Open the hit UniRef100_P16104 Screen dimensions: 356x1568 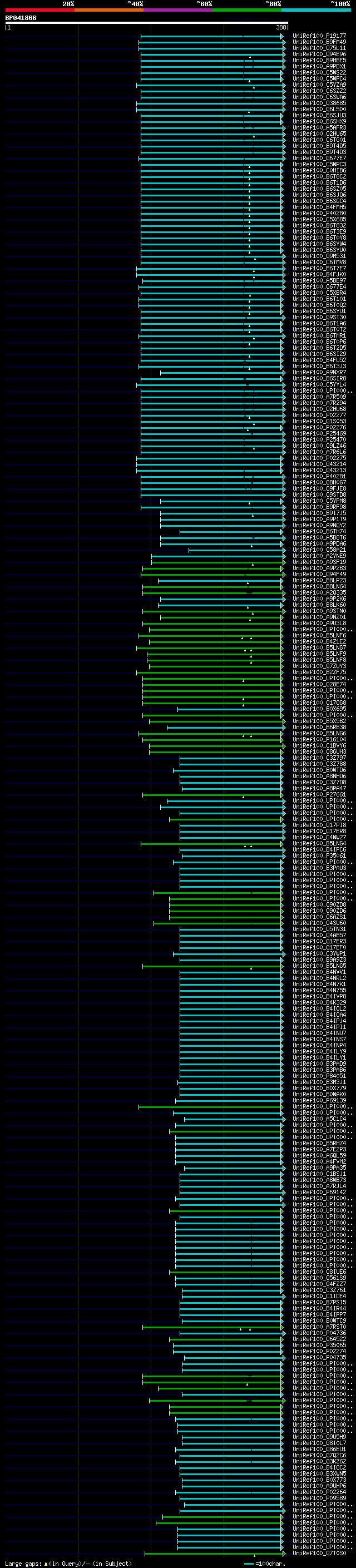(319, 740)
